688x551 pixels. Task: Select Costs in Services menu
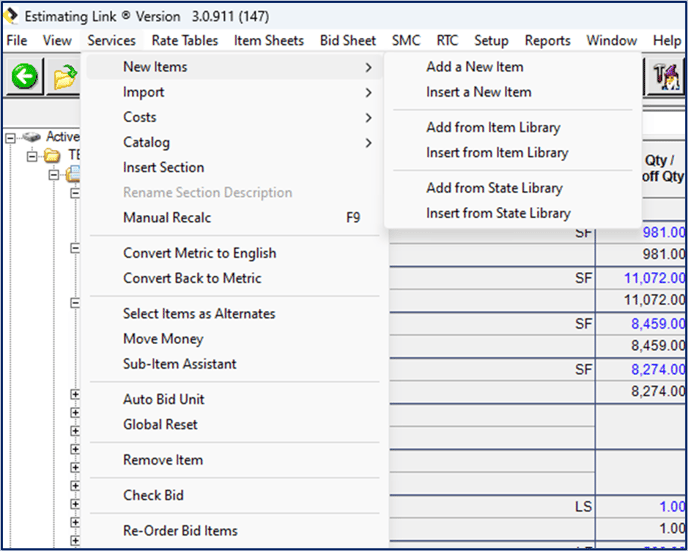tap(234, 117)
